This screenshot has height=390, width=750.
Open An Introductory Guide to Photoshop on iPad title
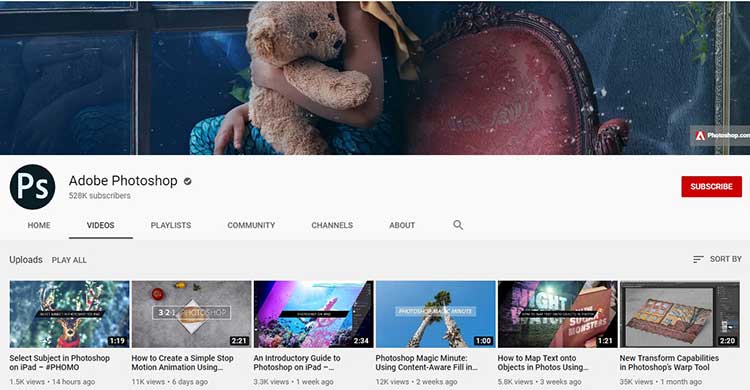297,363
